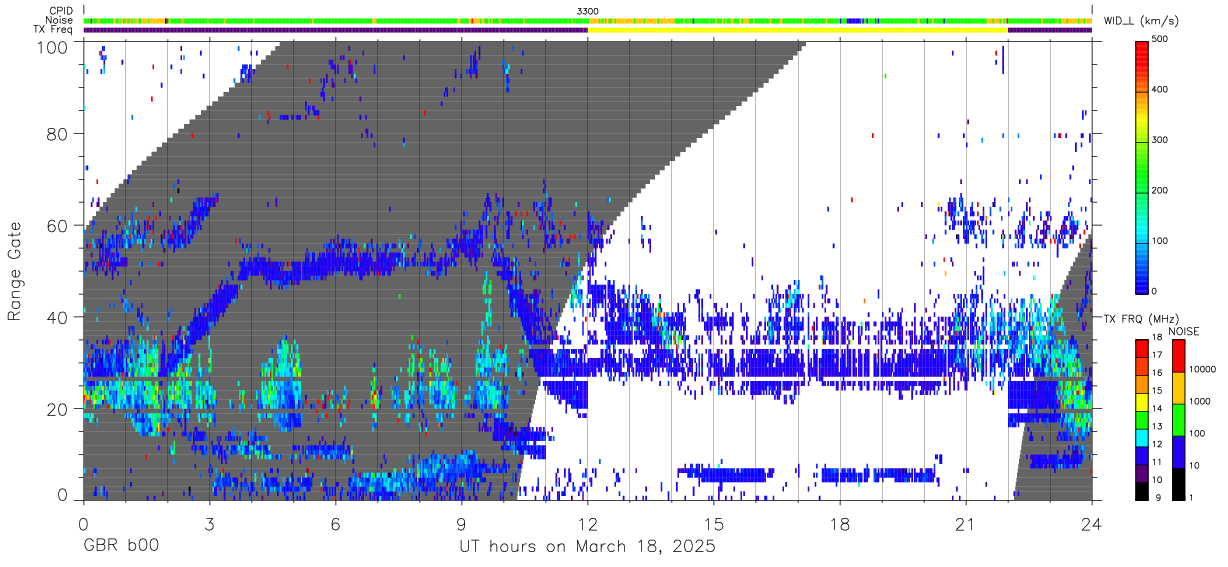Screen dimensions: 1228x567
Task: Click the Noise row label
Action: click(60, 20)
